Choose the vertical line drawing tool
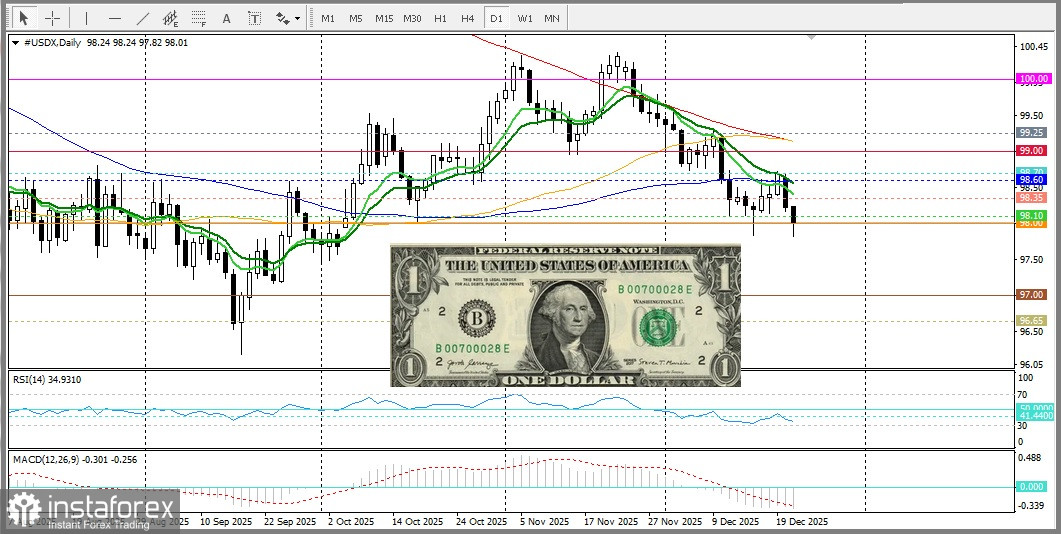Screen dimensions: 1061x534 [x=86, y=18]
